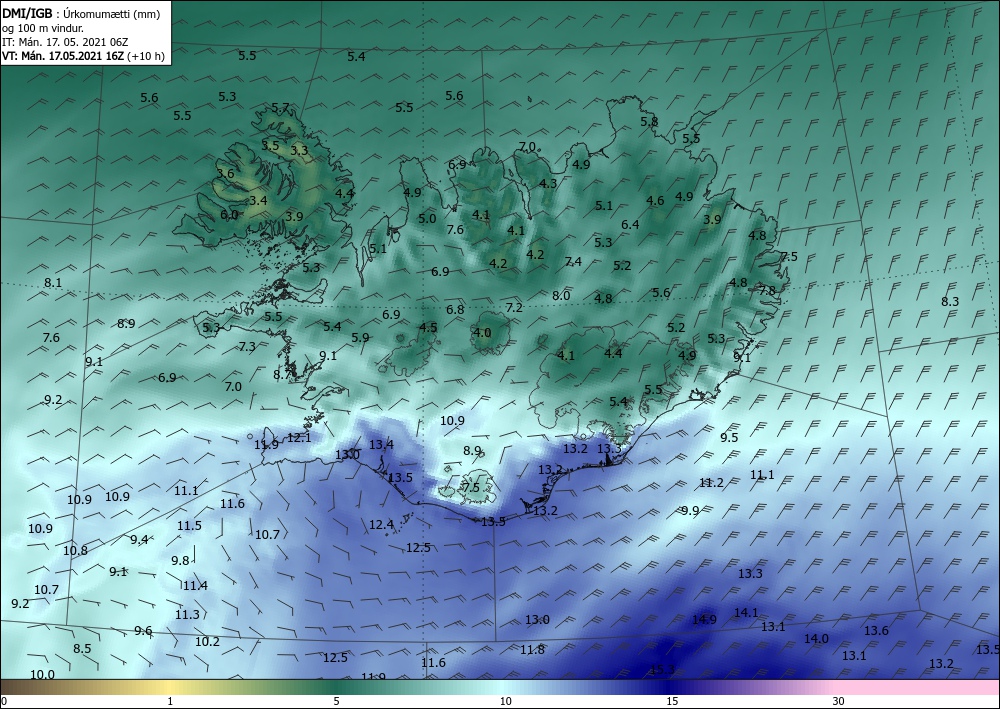This screenshot has height=709, width=1000.
Task: Click the color scale label 1
Action: point(170,702)
